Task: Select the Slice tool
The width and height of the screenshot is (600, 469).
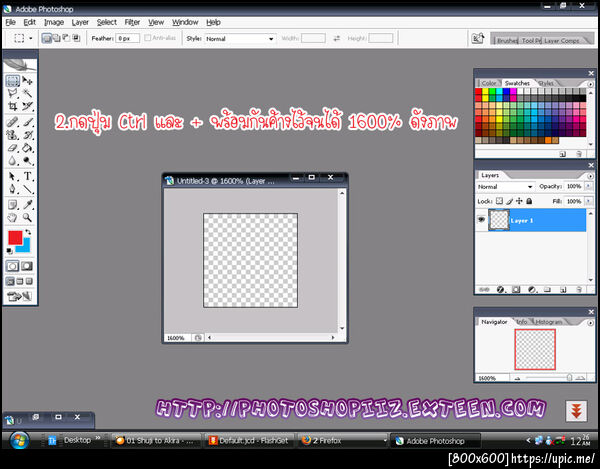Action: [27, 106]
